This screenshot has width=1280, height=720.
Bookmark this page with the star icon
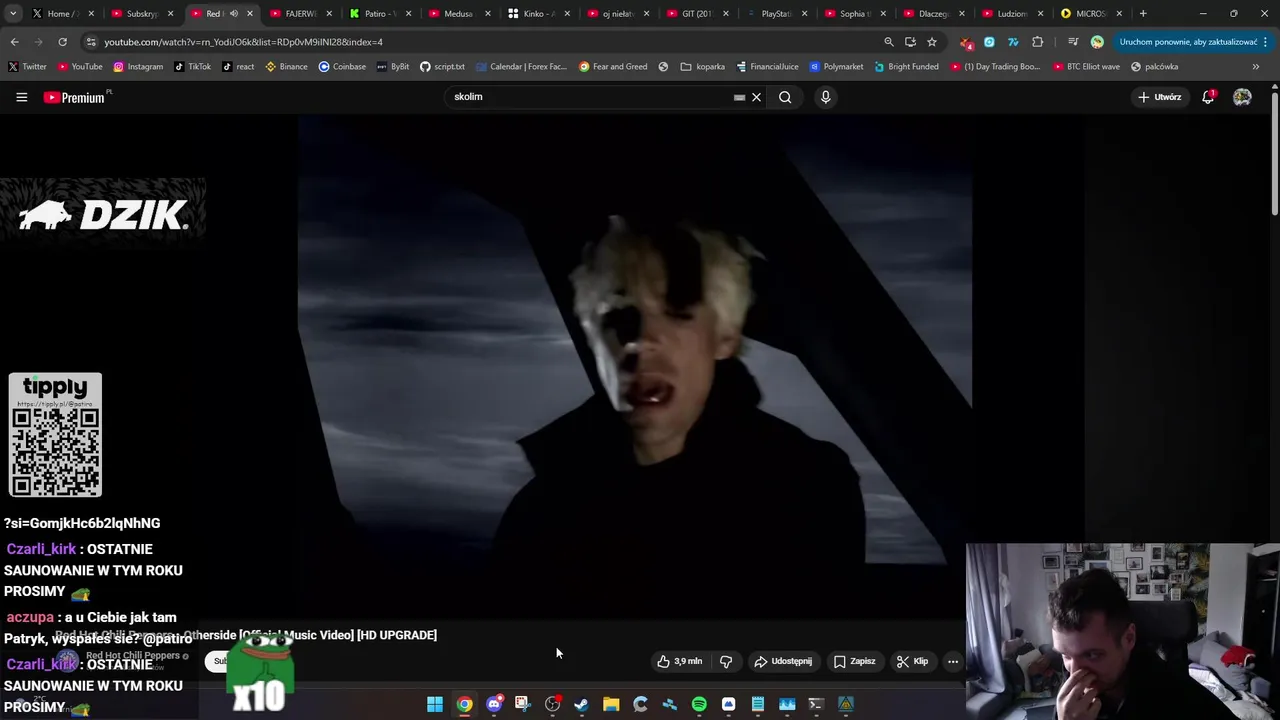932,42
